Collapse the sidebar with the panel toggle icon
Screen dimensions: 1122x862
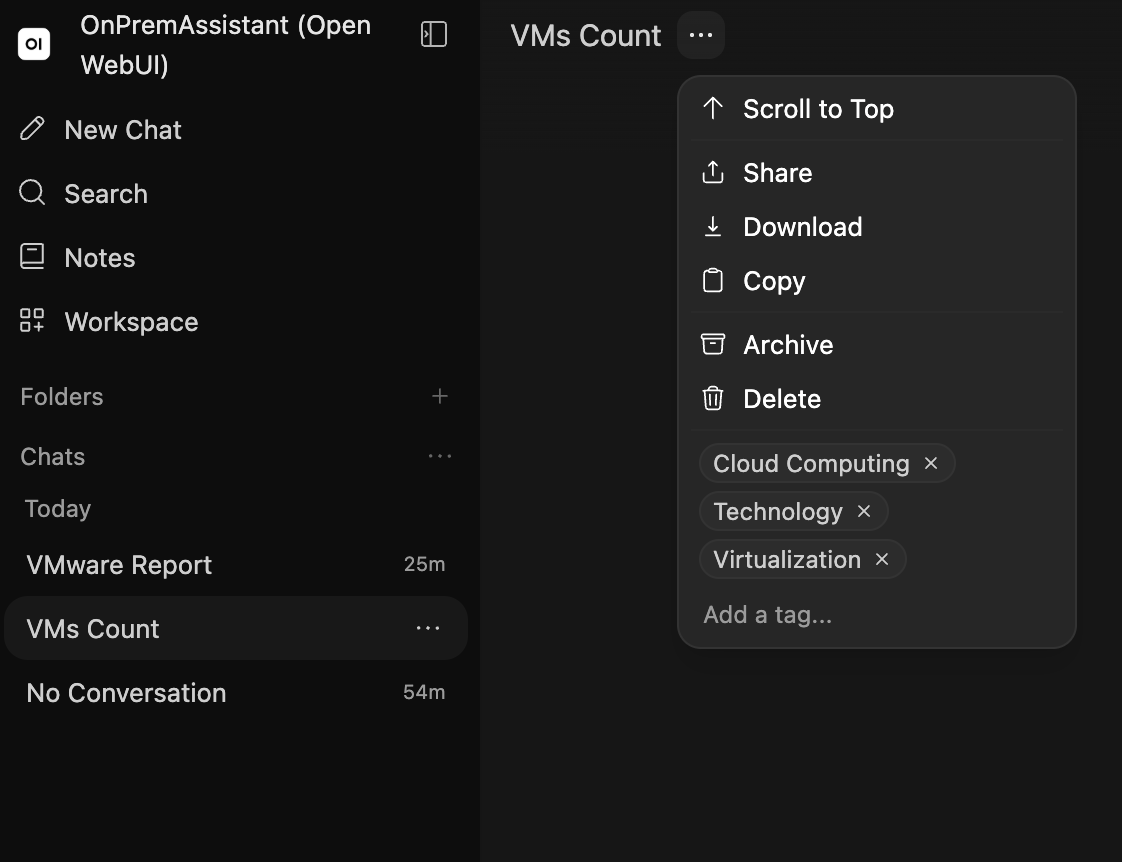(x=434, y=34)
